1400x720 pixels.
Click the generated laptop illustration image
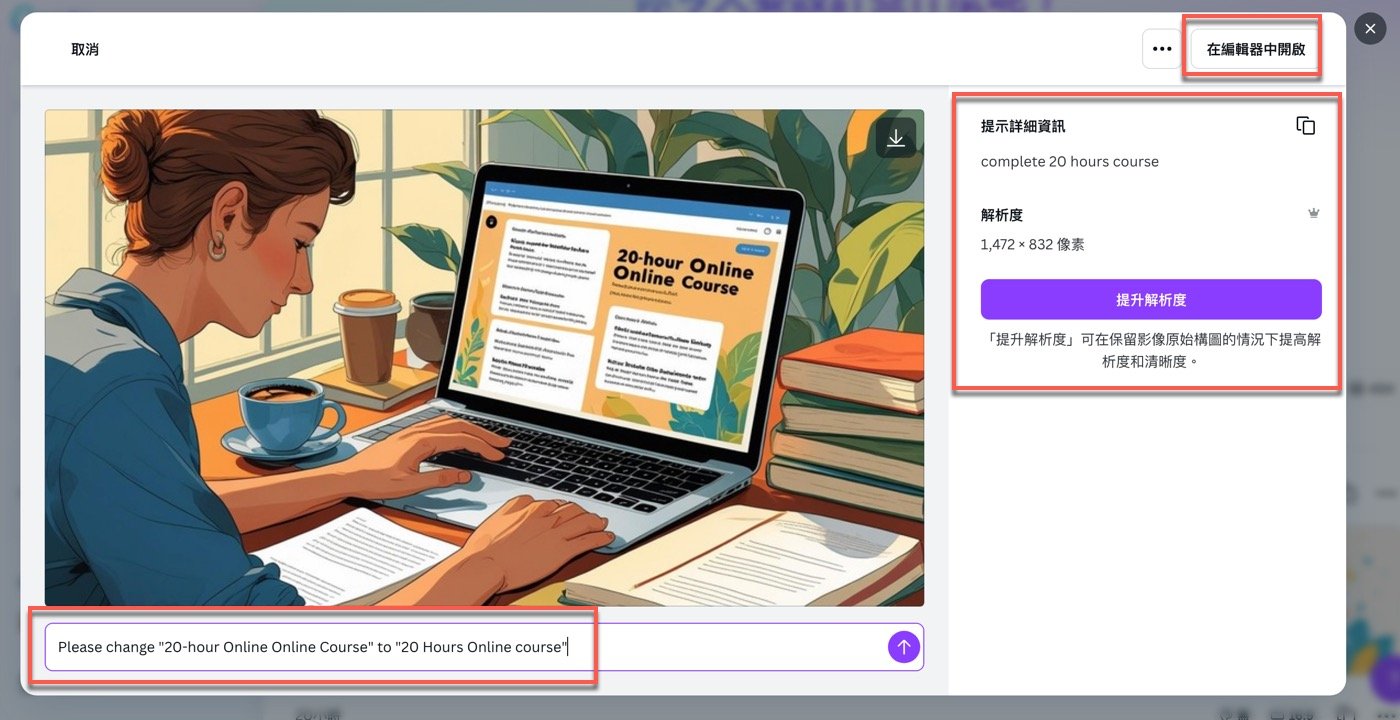484,357
